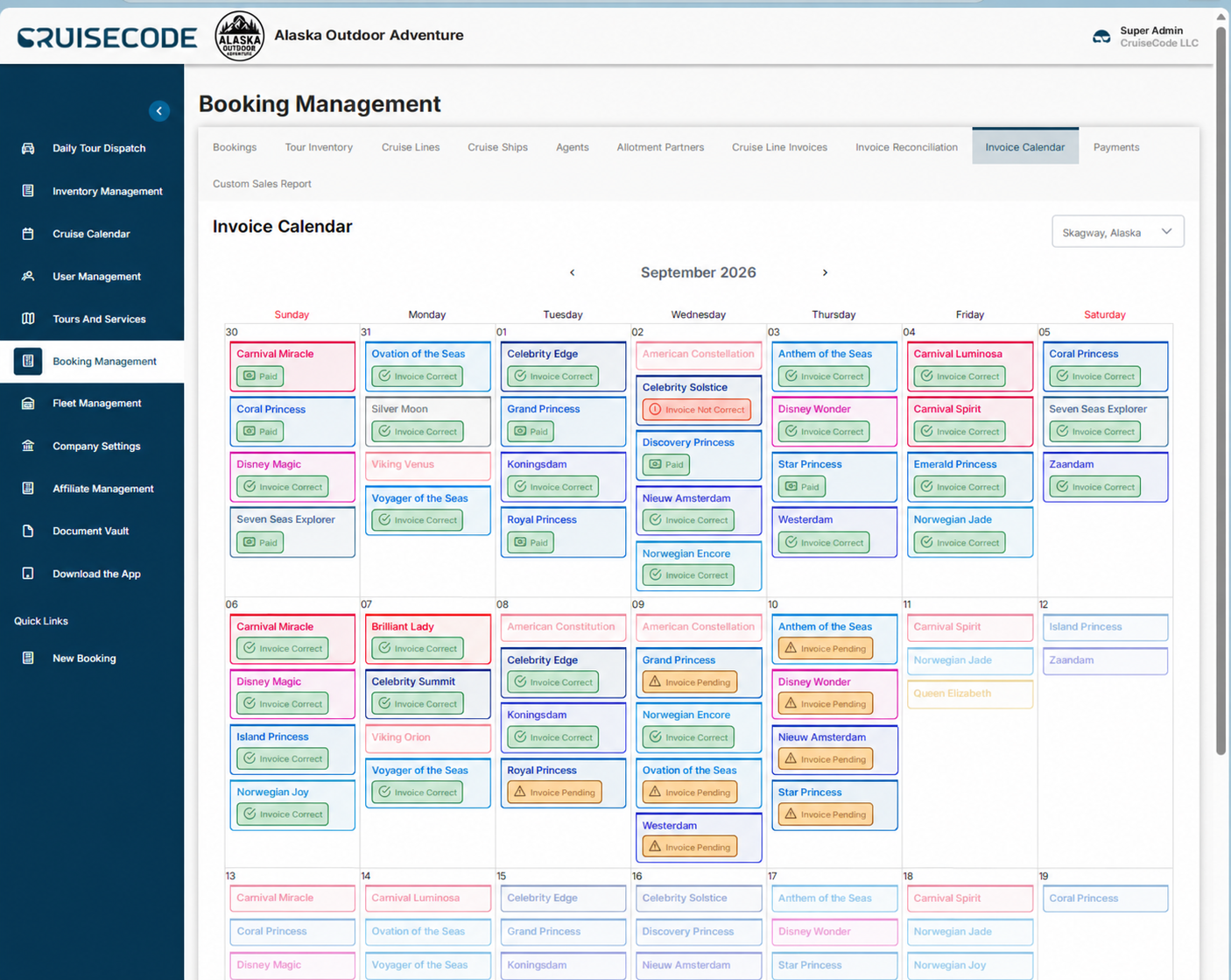Open the Viking Venus entry on Monday 31
Image resolution: width=1231 pixels, height=980 pixels.
427,465
